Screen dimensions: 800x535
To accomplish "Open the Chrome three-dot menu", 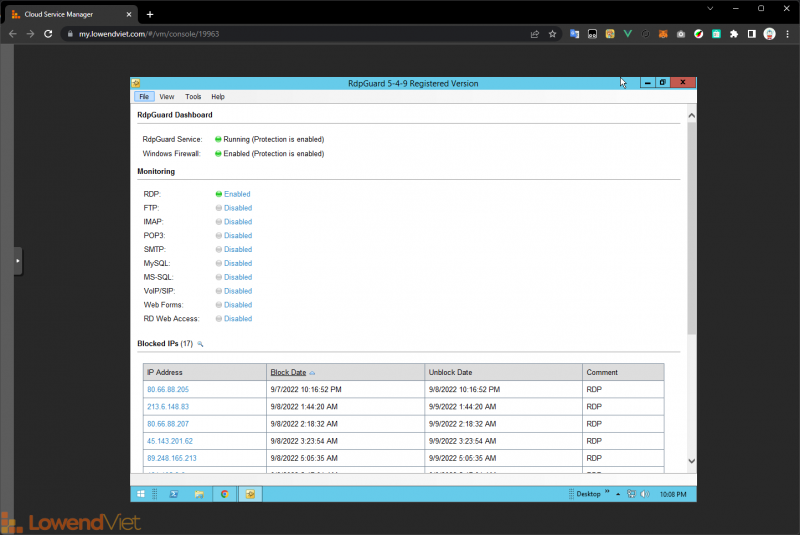I will tap(787, 34).
